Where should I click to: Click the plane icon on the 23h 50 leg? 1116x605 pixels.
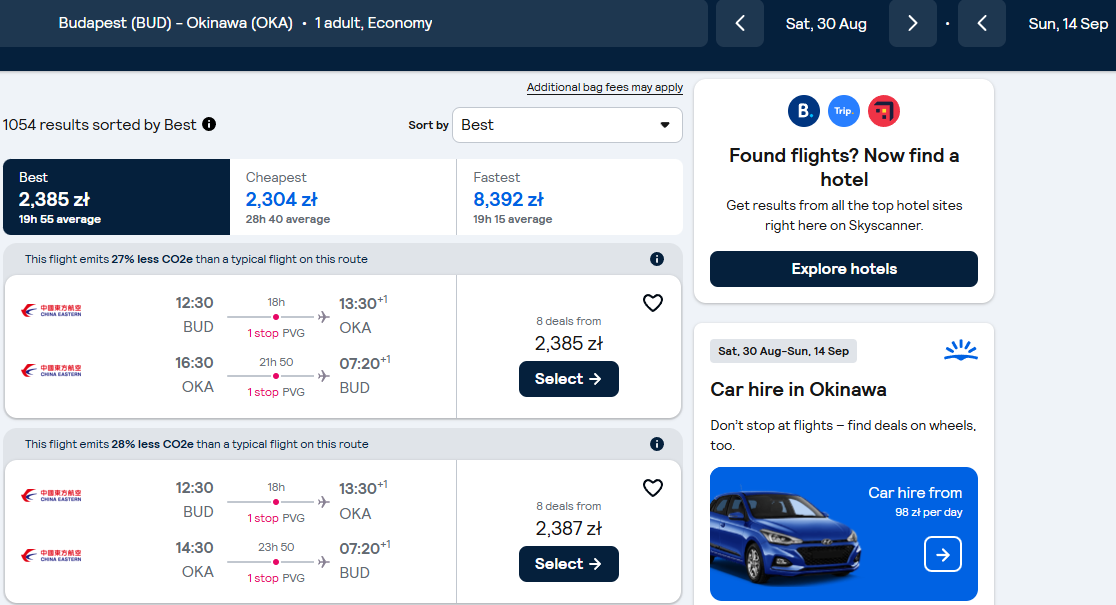pos(324,562)
